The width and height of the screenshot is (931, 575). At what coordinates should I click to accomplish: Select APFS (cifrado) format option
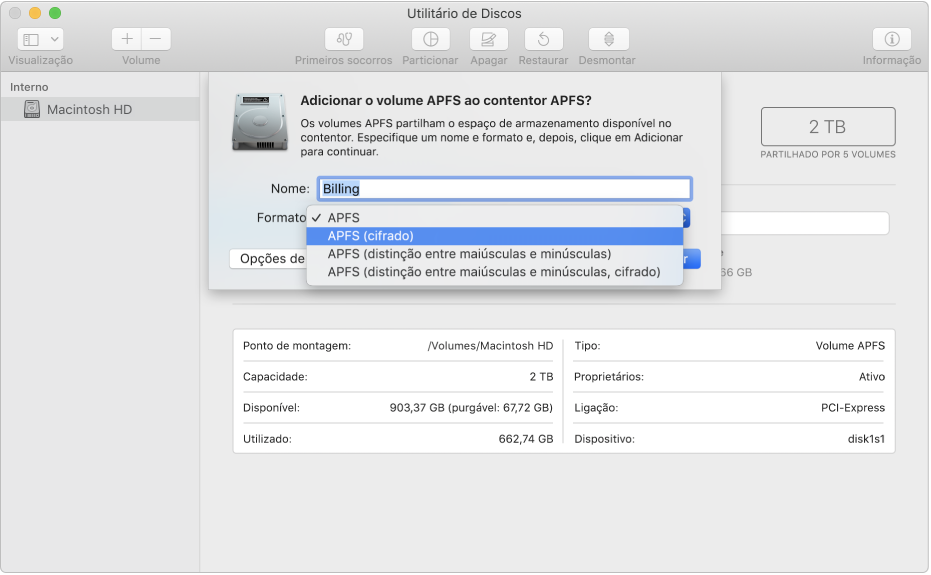click(495, 236)
